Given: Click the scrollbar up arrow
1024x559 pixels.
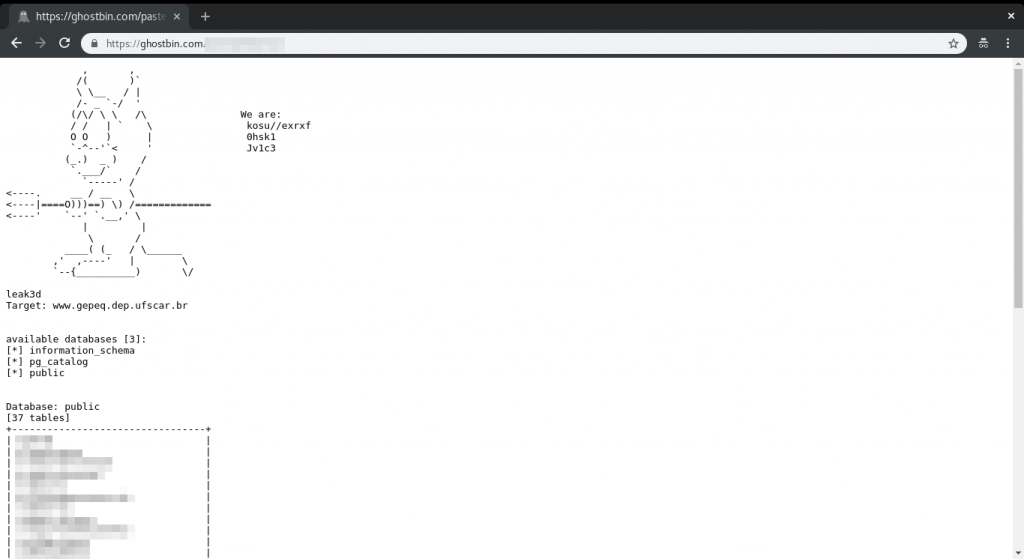Looking at the screenshot, I should [x=1018, y=64].
